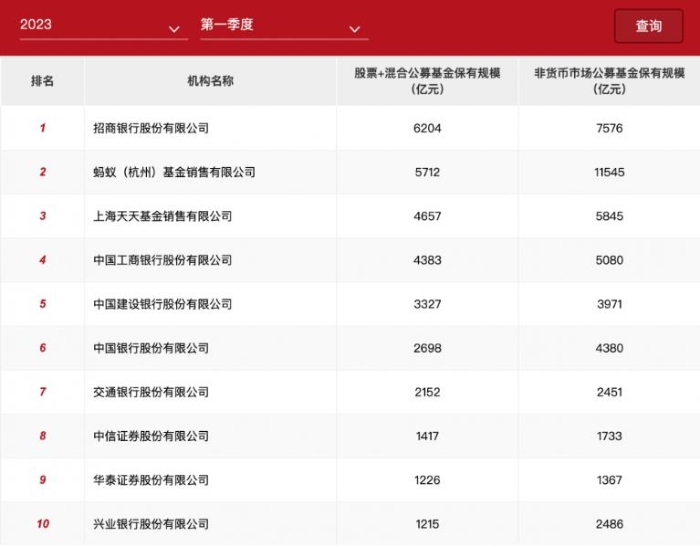Click rank number 1 of 招商银行
Screen dimensions: 700x547
[42, 128]
